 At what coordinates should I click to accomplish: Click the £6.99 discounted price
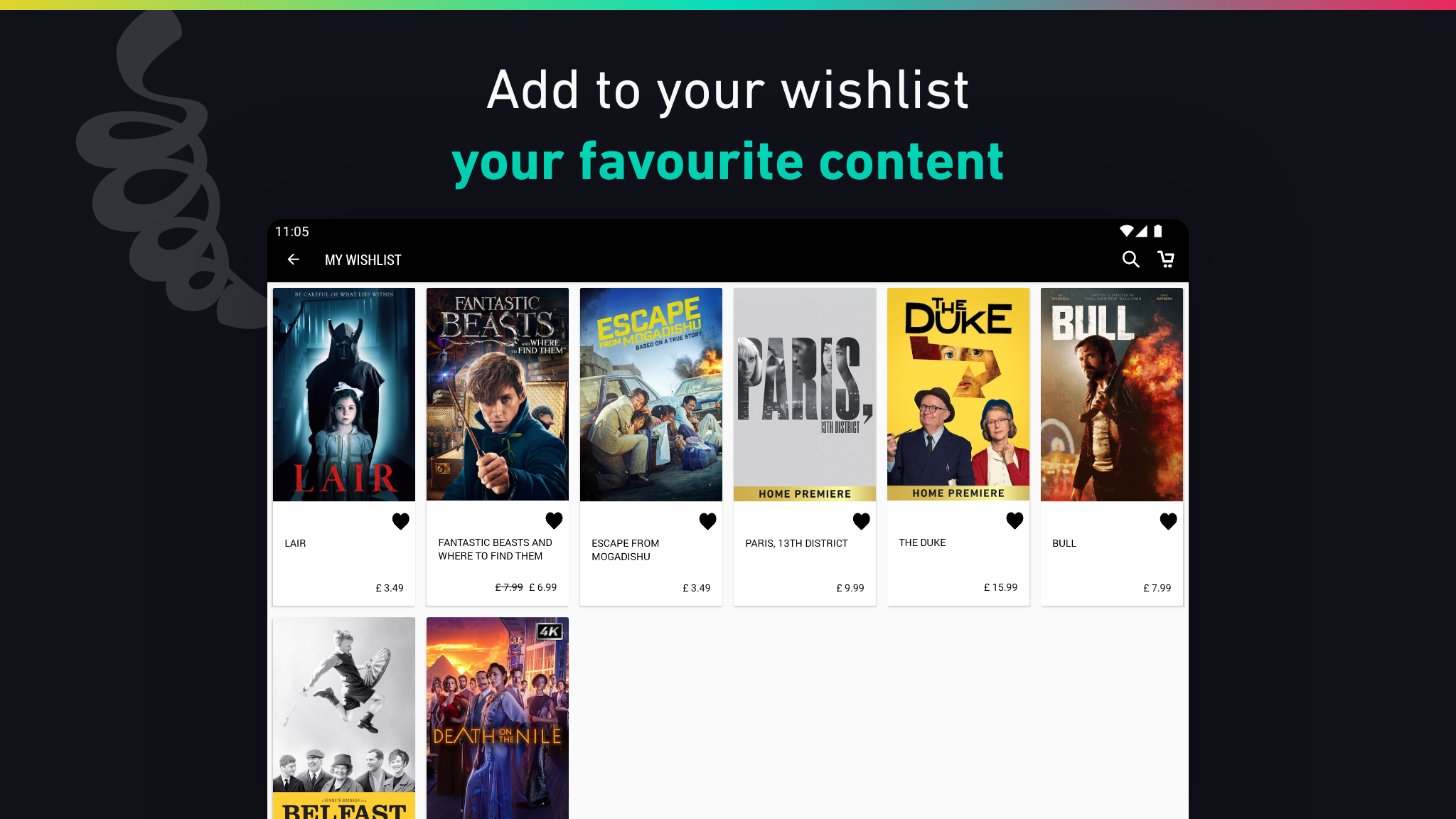543,587
